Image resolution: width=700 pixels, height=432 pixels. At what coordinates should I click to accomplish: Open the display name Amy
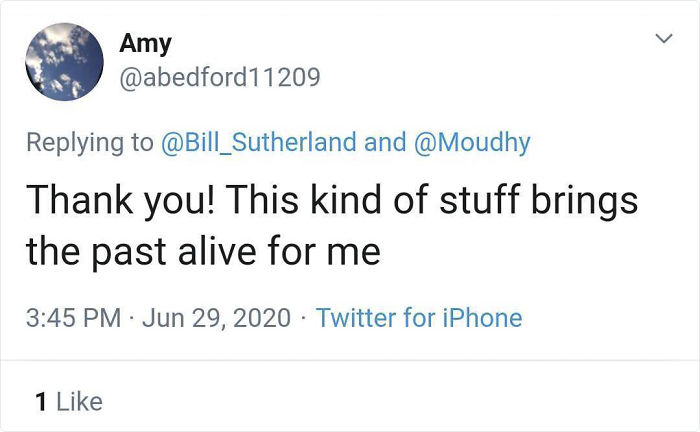(145, 44)
